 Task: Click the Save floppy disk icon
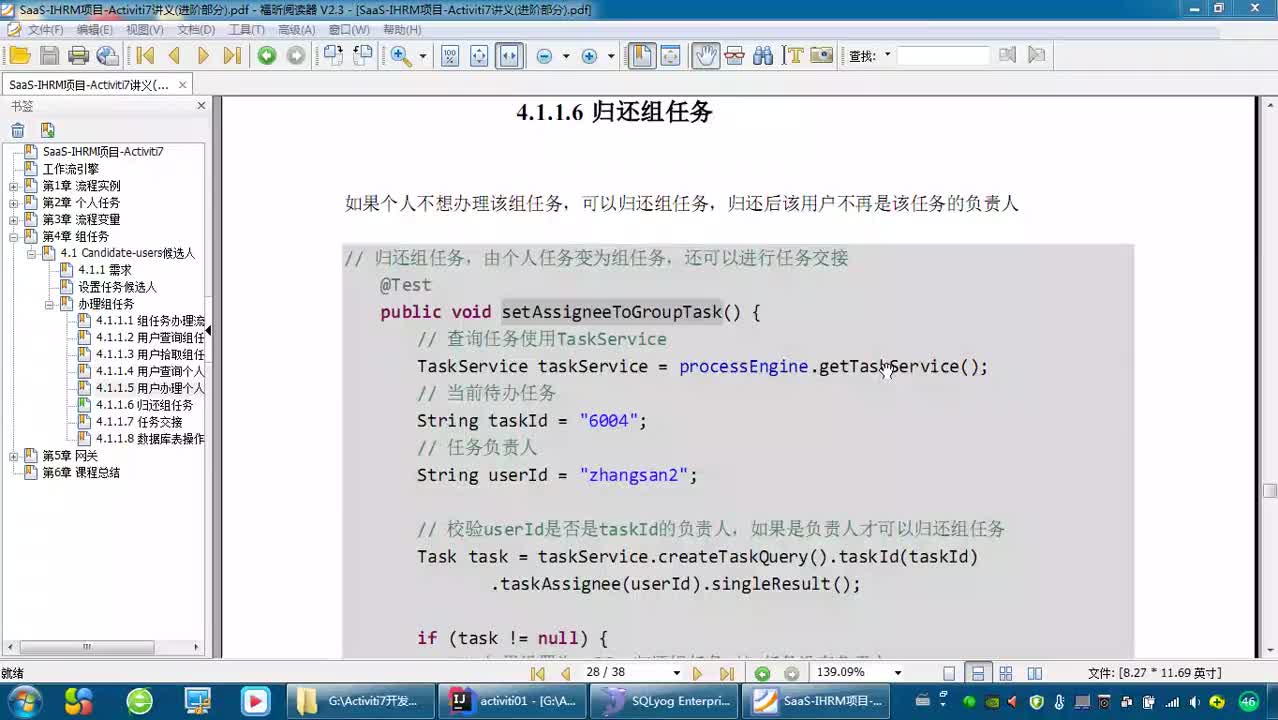[48, 56]
